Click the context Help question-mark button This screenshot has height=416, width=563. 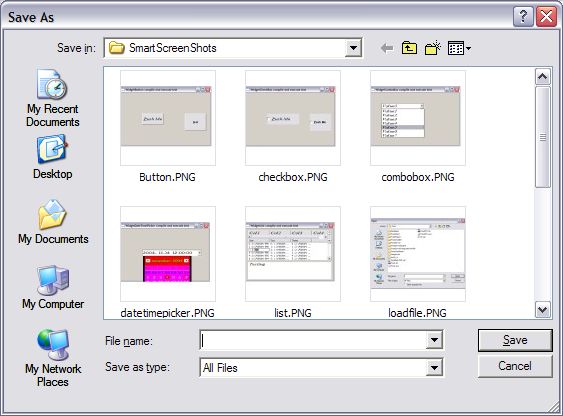click(x=523, y=17)
